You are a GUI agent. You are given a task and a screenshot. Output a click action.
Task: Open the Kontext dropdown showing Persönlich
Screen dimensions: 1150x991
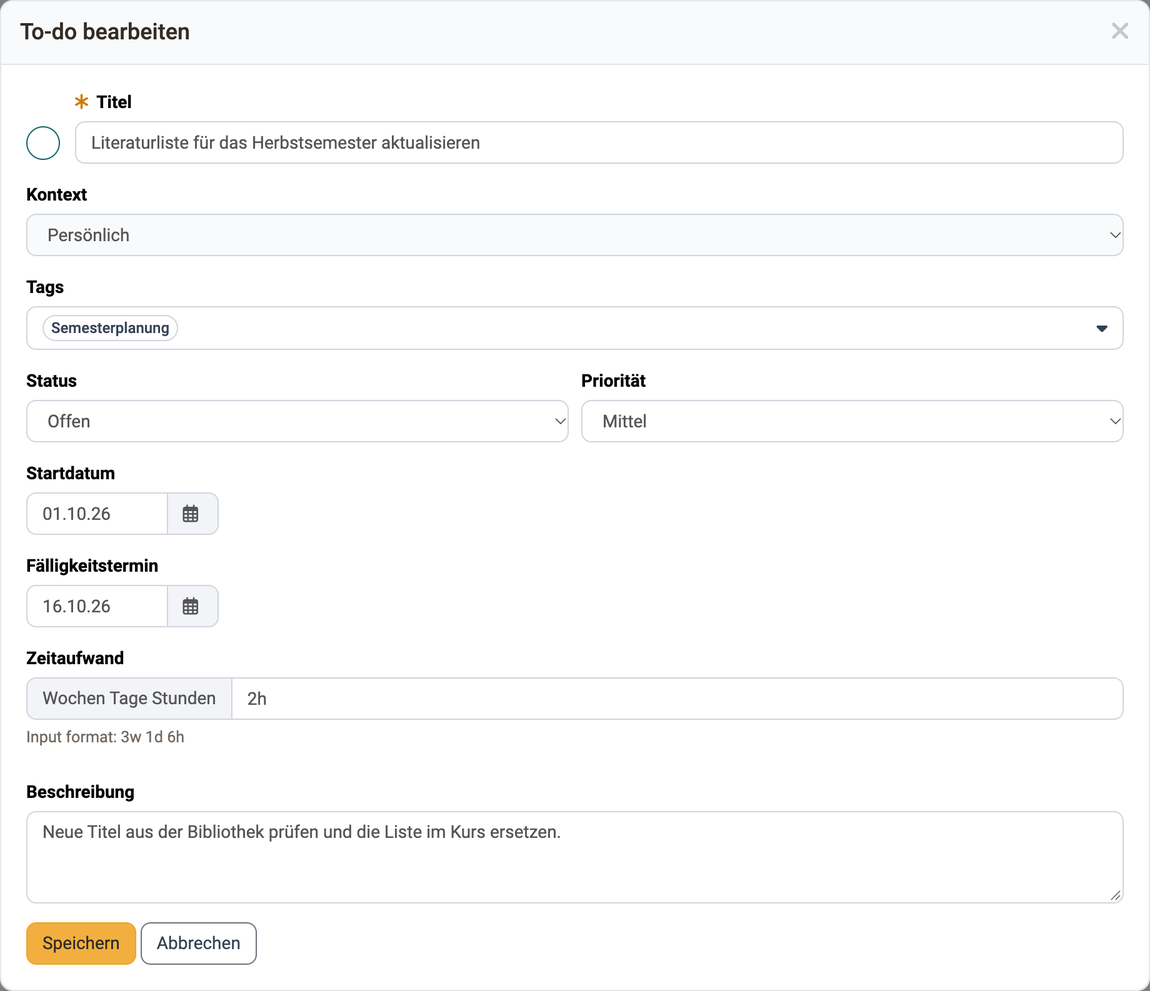click(574, 235)
